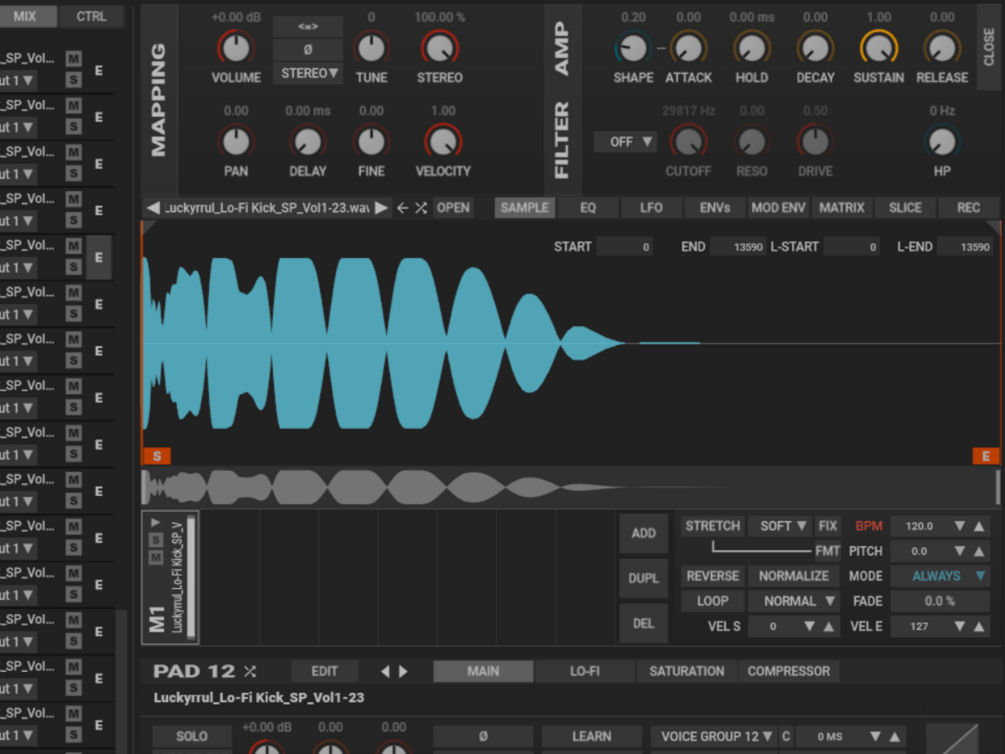Increase PITCH with up arrow
This screenshot has width=1005, height=754.
click(979, 551)
